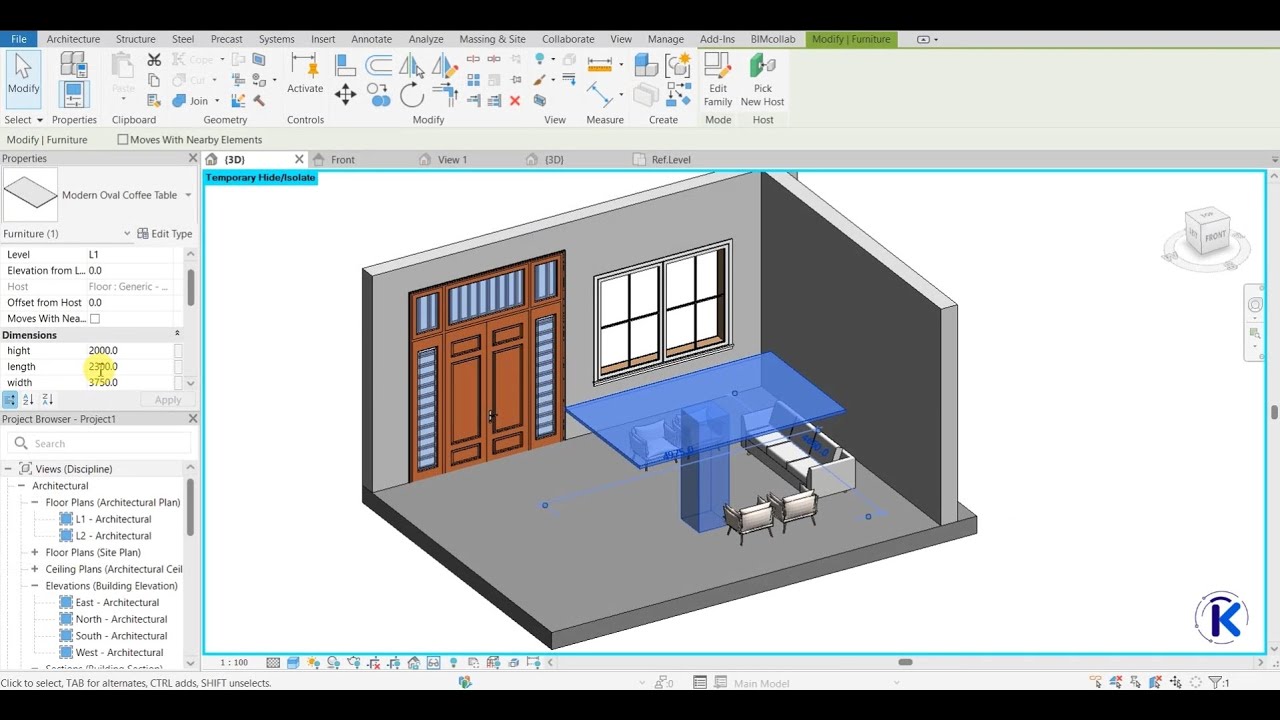
Task: Collapse Elevations (Building Elevation) node
Action: [35, 586]
